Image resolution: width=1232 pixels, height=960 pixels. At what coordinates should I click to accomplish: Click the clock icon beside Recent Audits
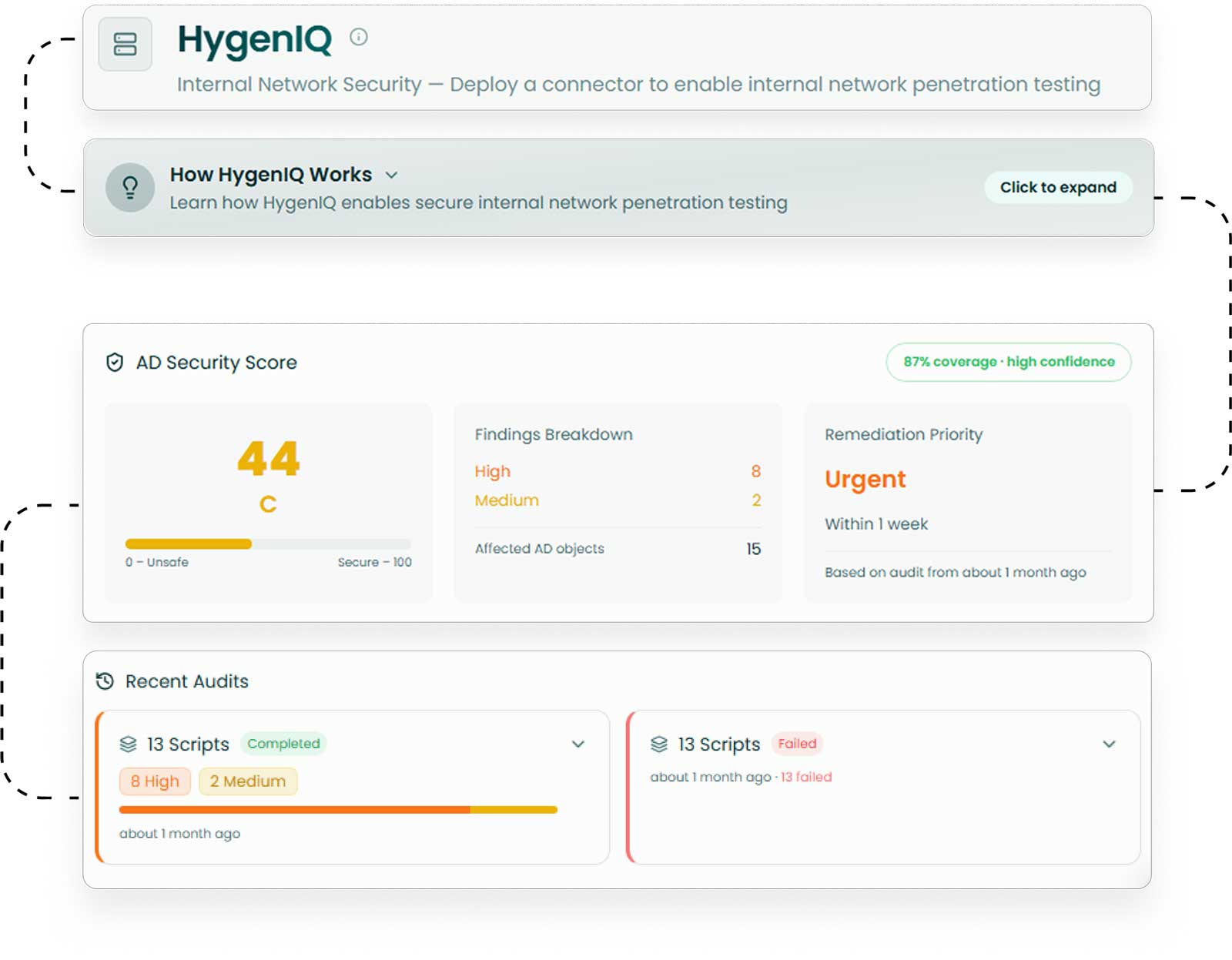coord(105,681)
